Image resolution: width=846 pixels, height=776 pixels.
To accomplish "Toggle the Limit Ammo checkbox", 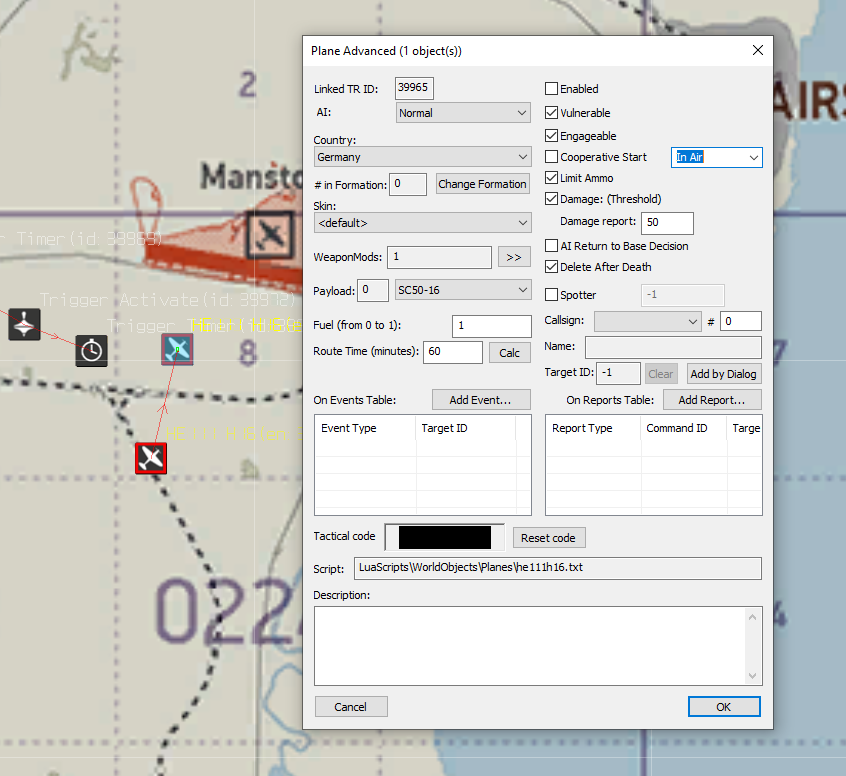I will (x=552, y=178).
